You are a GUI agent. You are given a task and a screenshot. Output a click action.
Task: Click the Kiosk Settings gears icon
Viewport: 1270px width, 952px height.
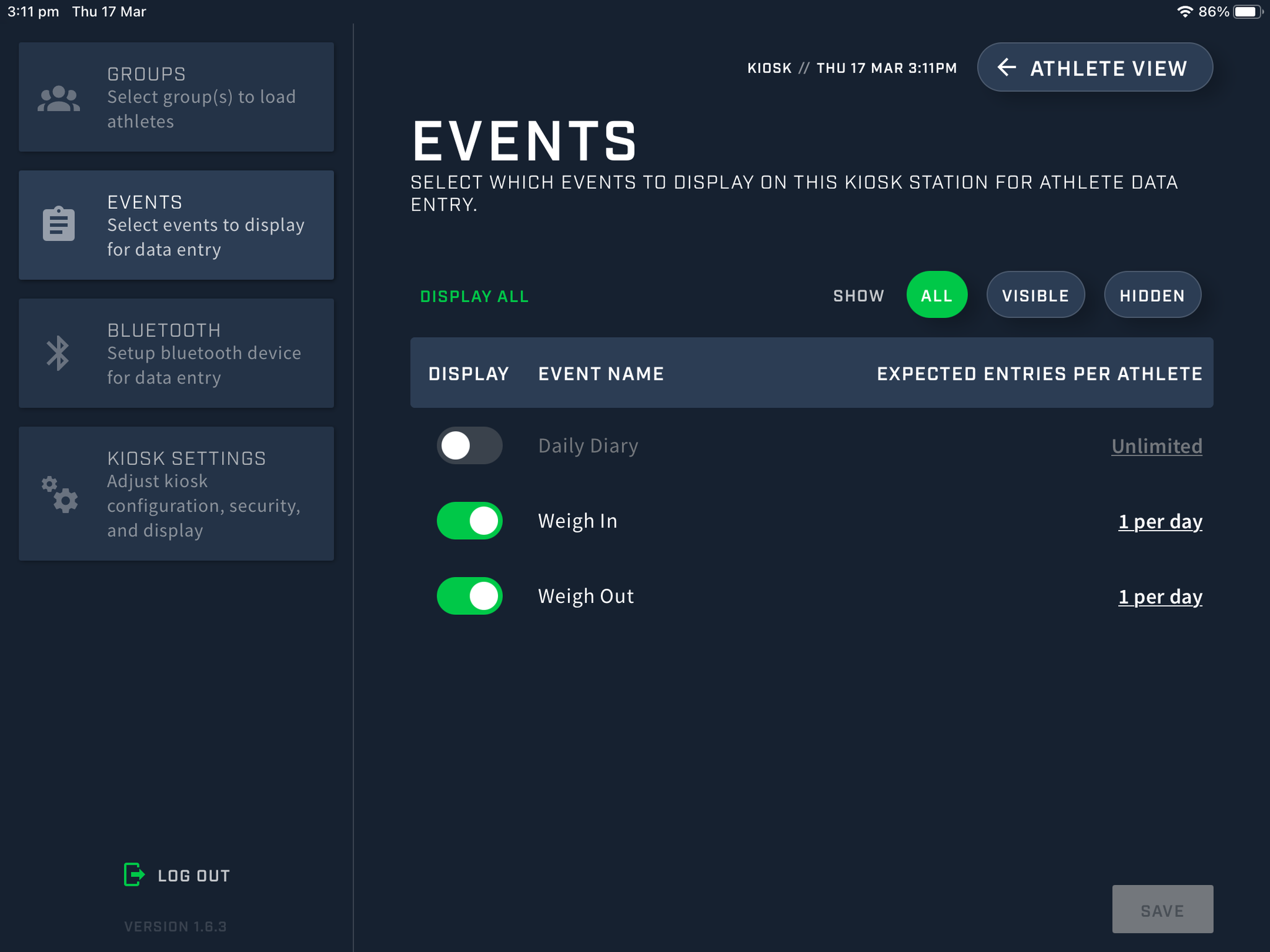(60, 494)
